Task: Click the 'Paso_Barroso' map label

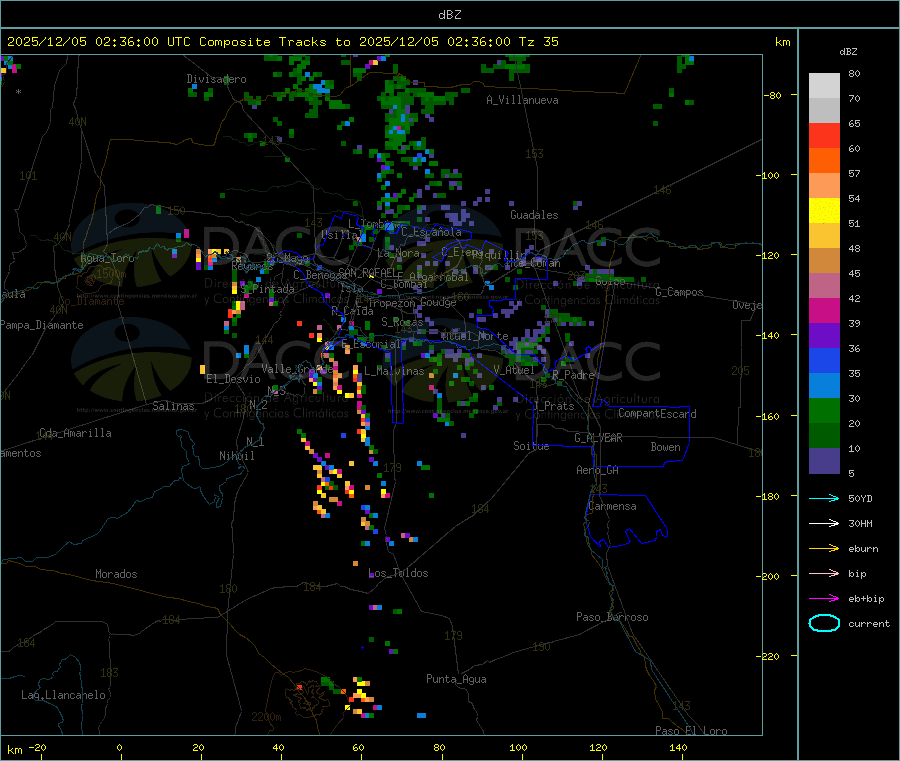Action: click(x=612, y=617)
